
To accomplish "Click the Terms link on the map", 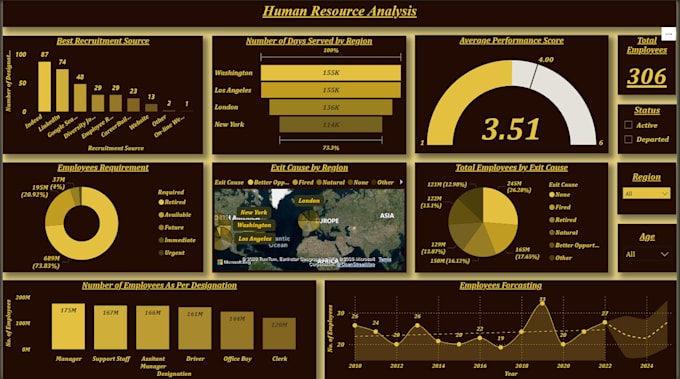I will (x=385, y=259).
